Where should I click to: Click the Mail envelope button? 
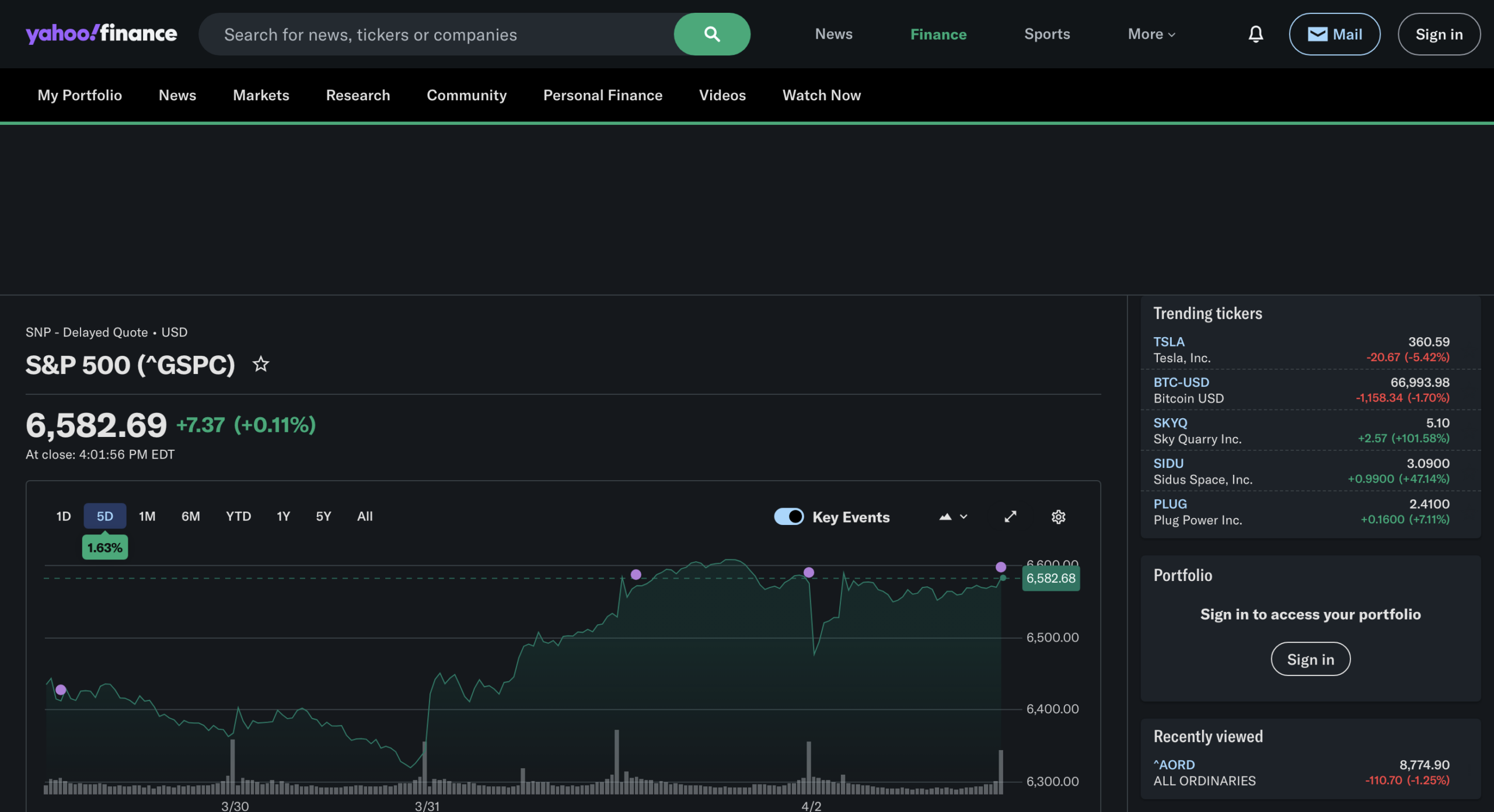tap(1334, 34)
